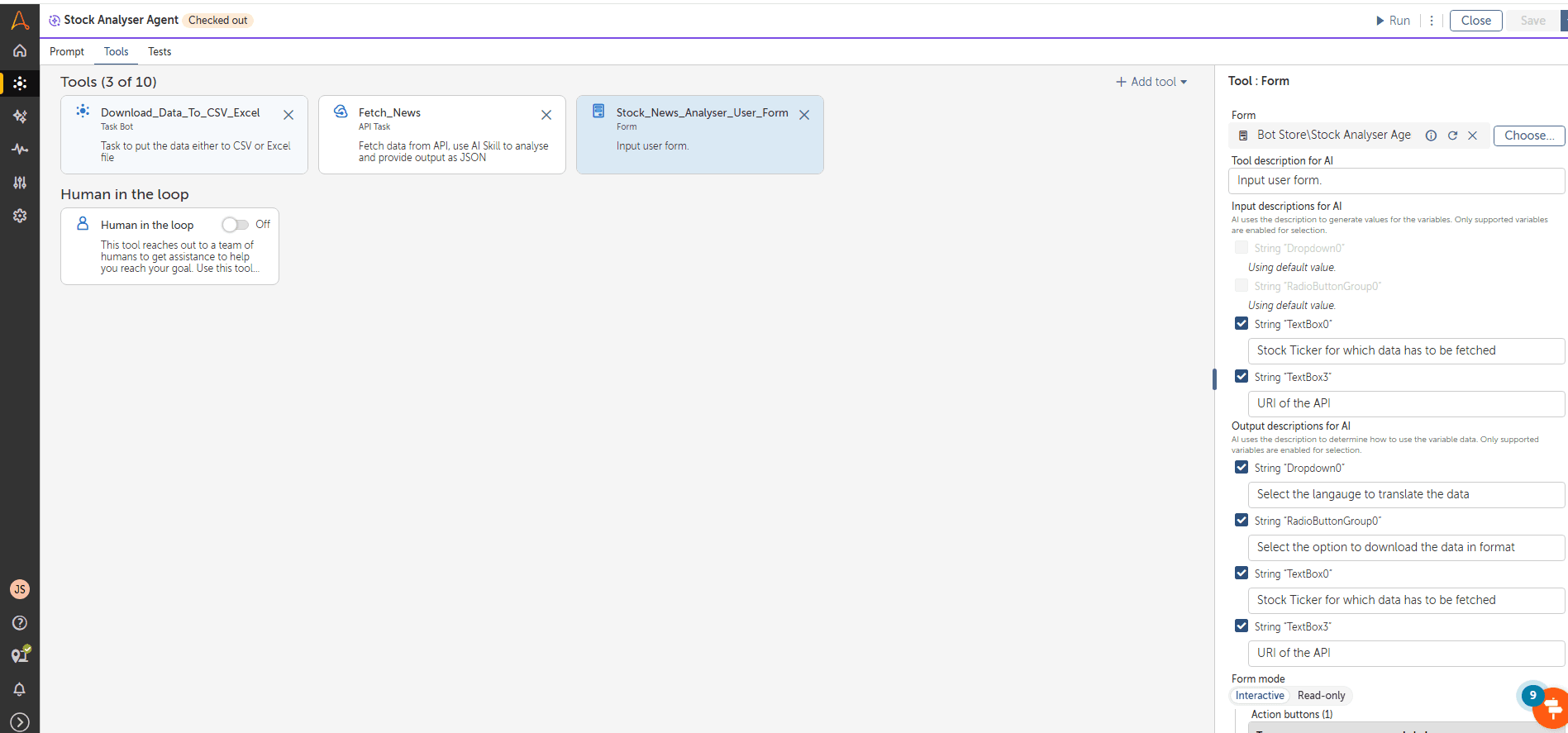Uncheck the output String Dropdown0 checkbox

(1242, 468)
